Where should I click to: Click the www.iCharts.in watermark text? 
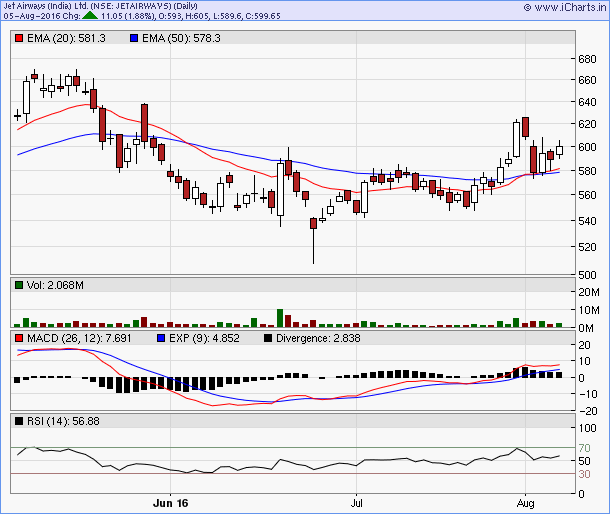tap(570, 7)
